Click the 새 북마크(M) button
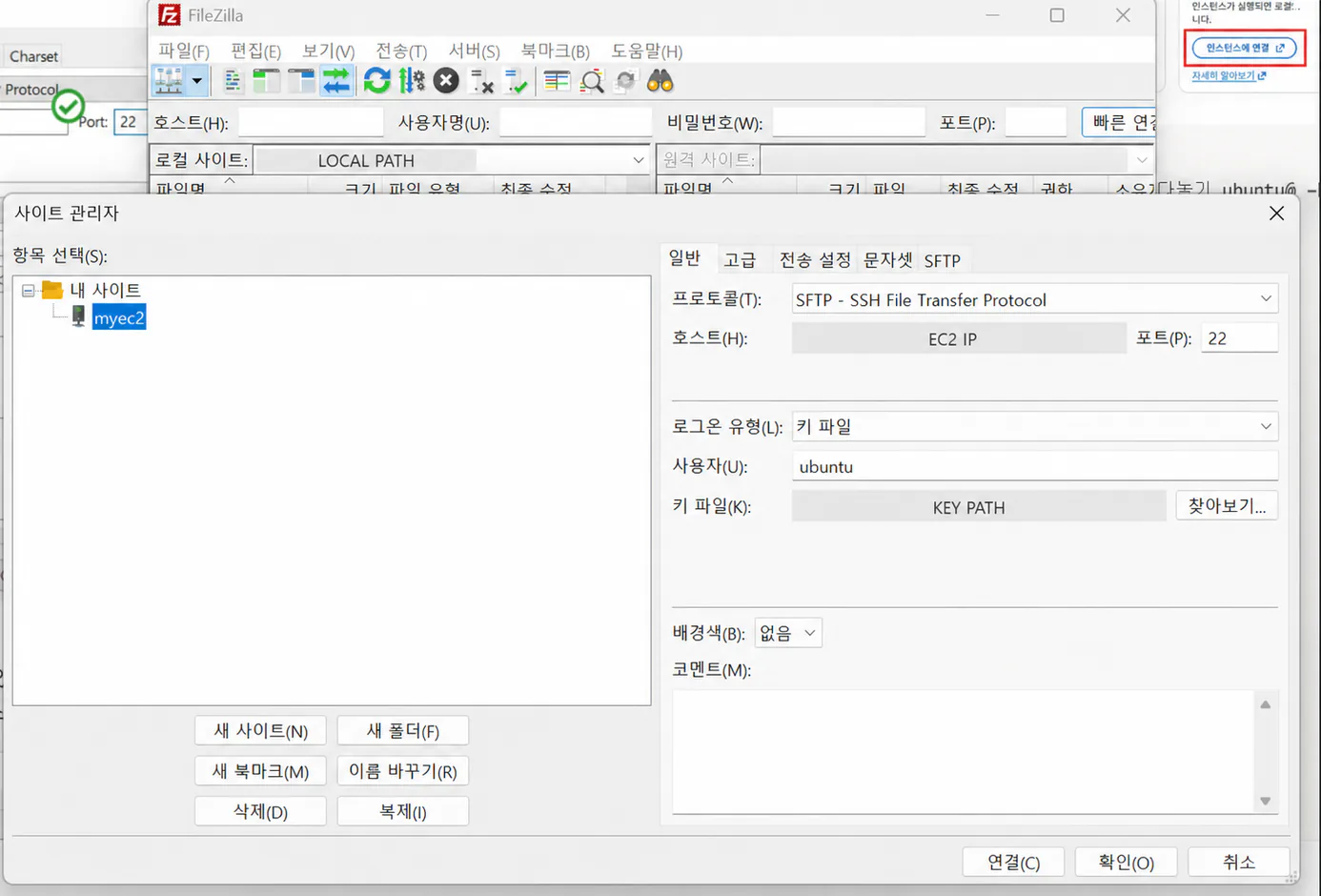 [261, 771]
